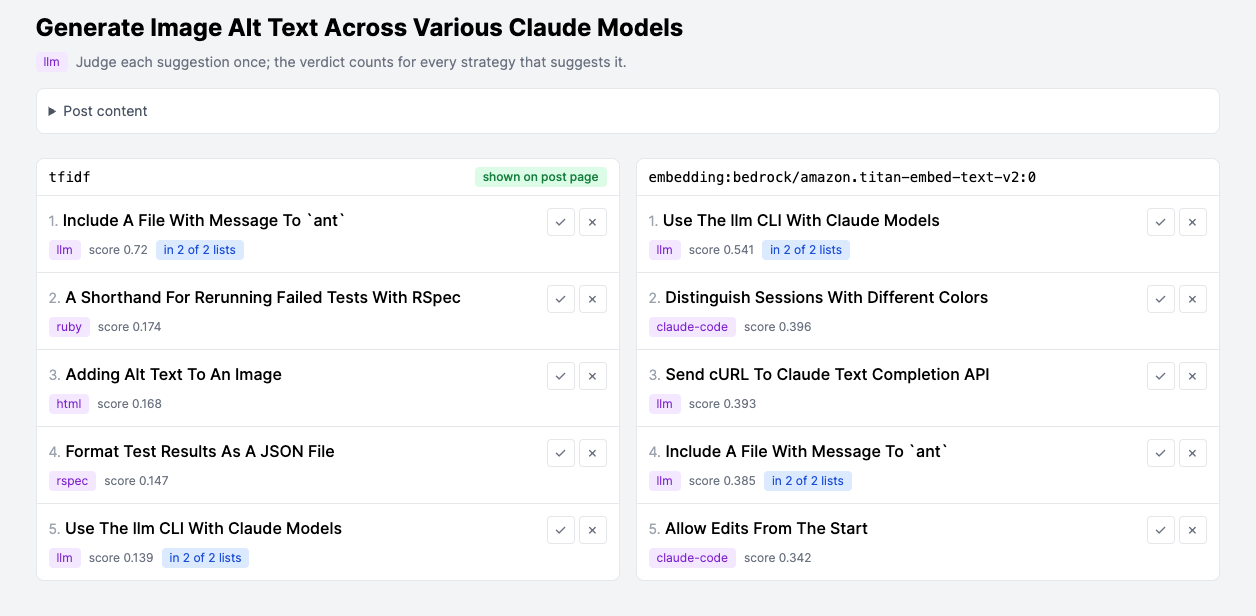Click the "shown on post page" badge
Screen dimensions: 1256x616
coord(541,177)
